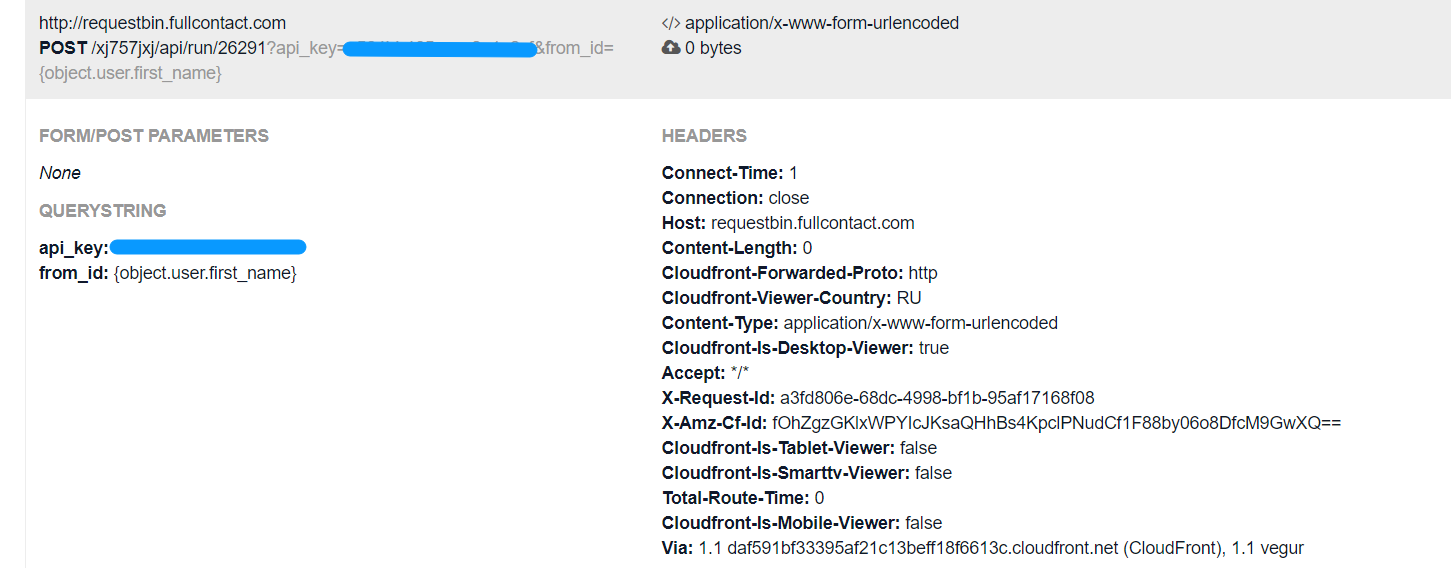Click the bold POST method label

[63, 48]
